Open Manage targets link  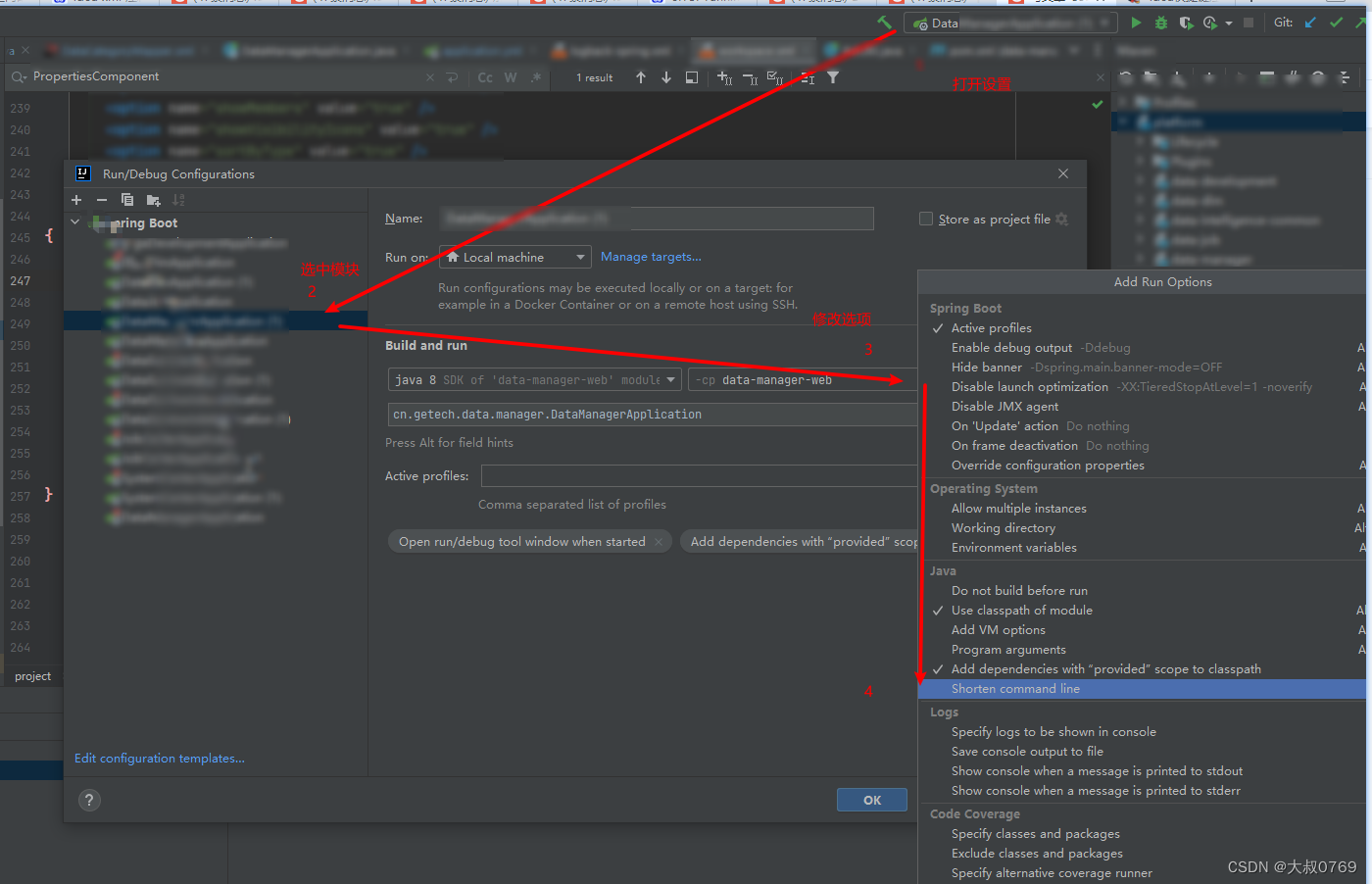pos(651,257)
